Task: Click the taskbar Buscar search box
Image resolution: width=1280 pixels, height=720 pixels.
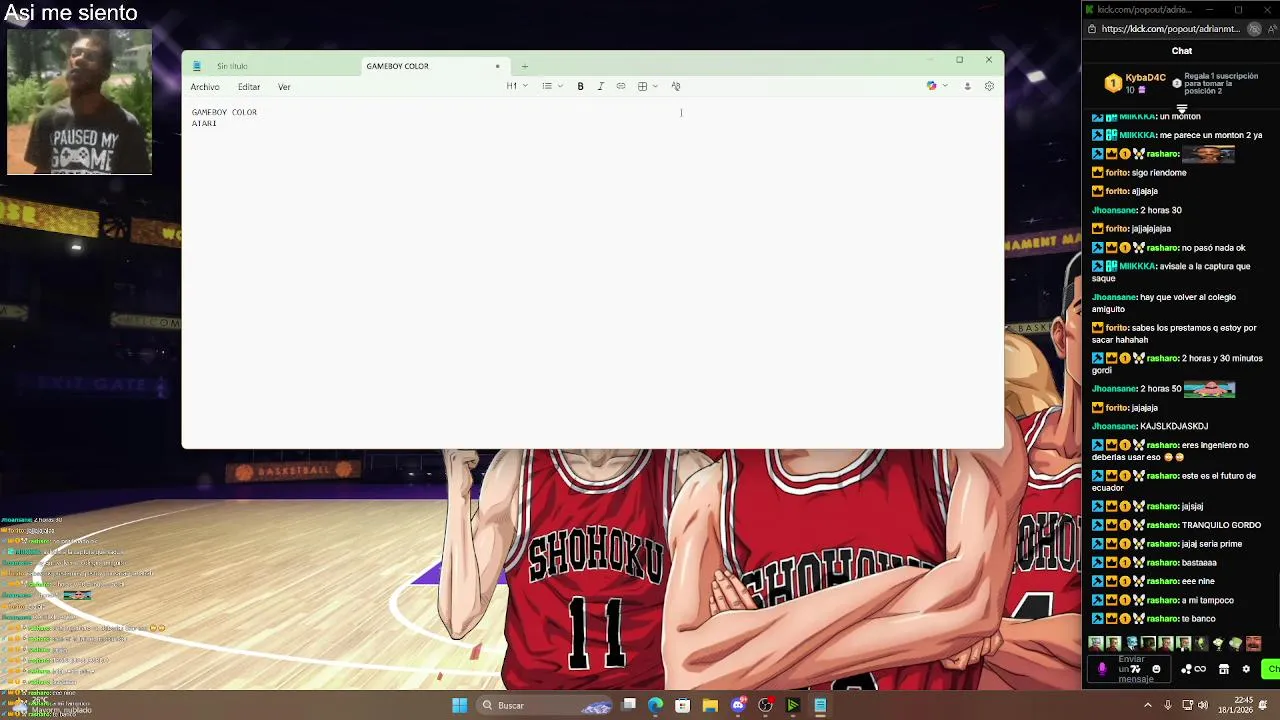Action: pyautogui.click(x=545, y=705)
